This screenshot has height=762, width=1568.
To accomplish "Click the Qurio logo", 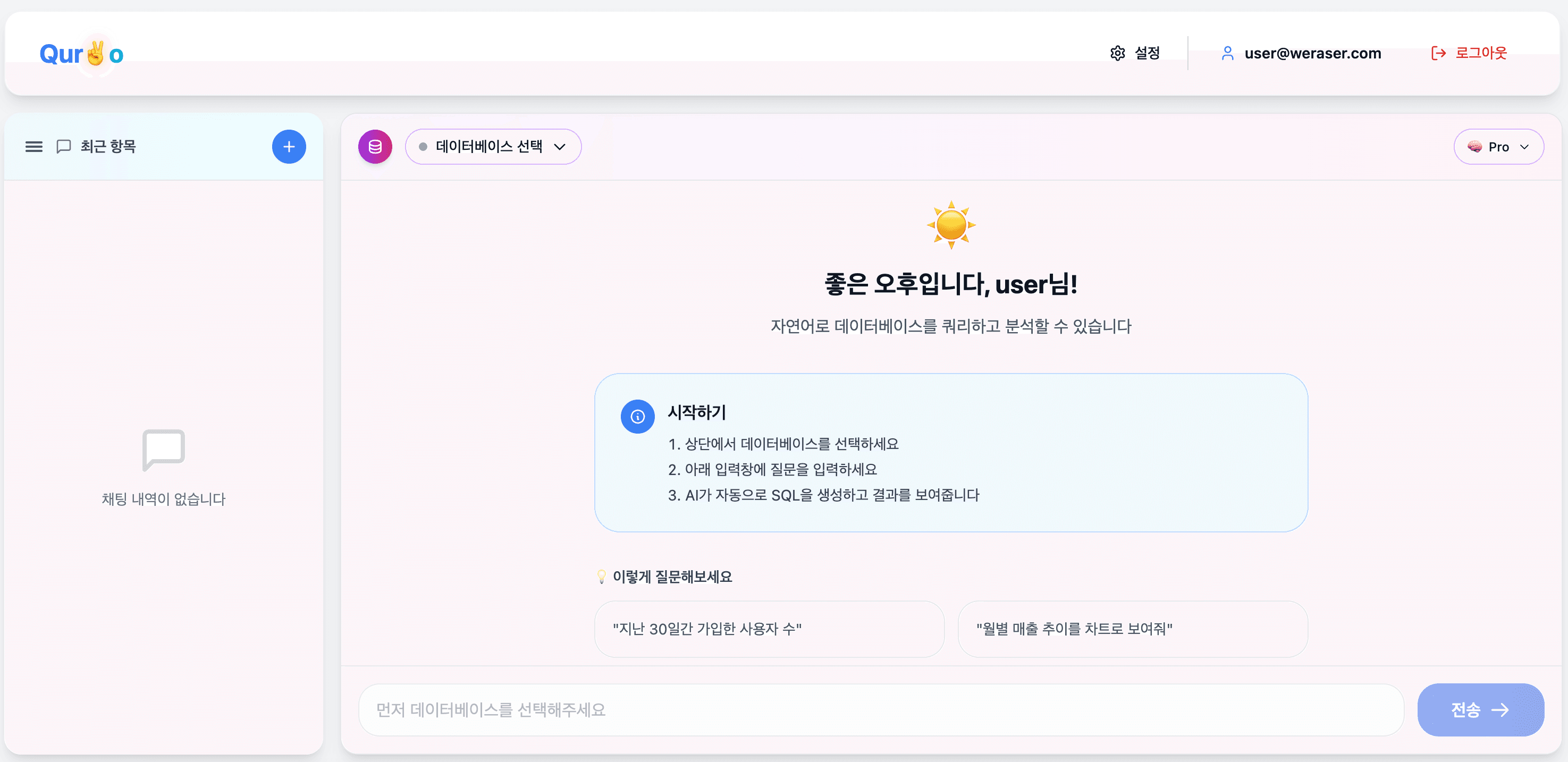I will coord(81,54).
